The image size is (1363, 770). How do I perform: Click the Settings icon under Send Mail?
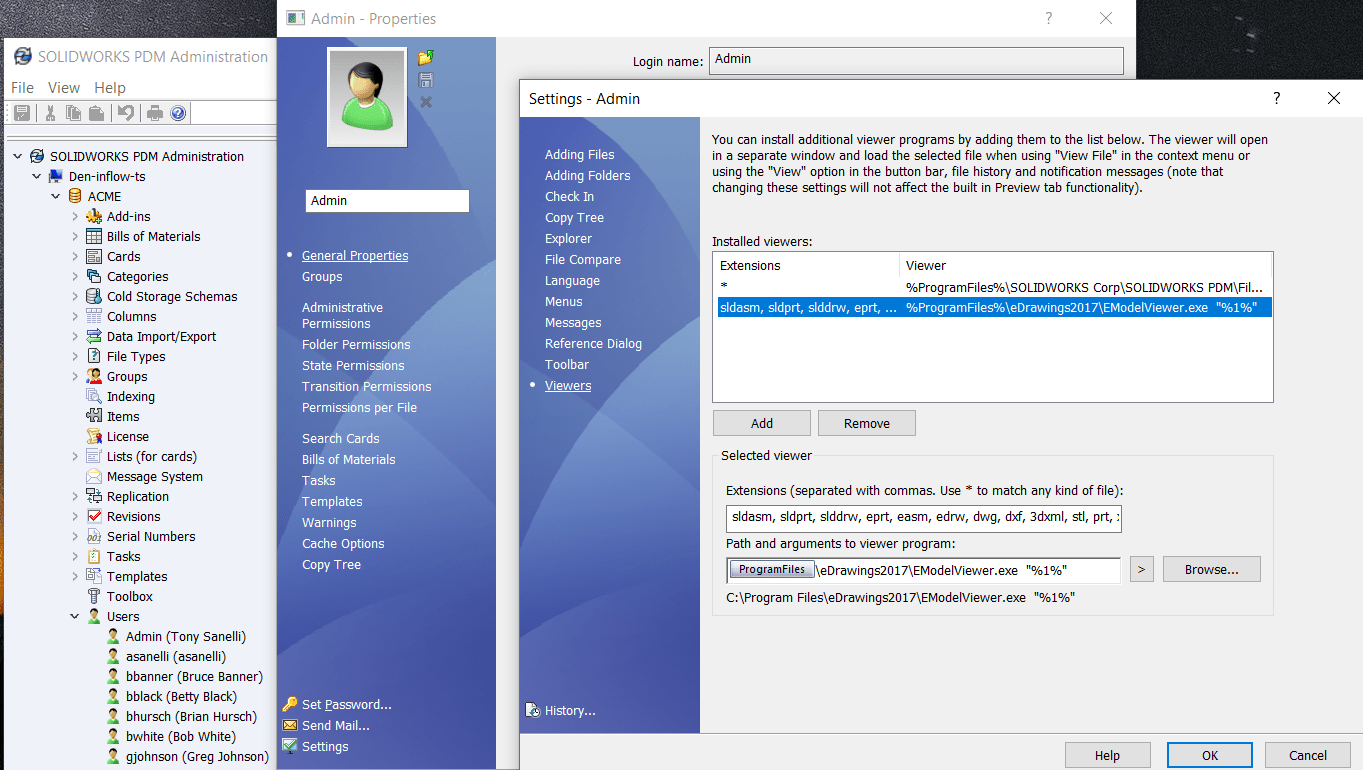[x=290, y=746]
